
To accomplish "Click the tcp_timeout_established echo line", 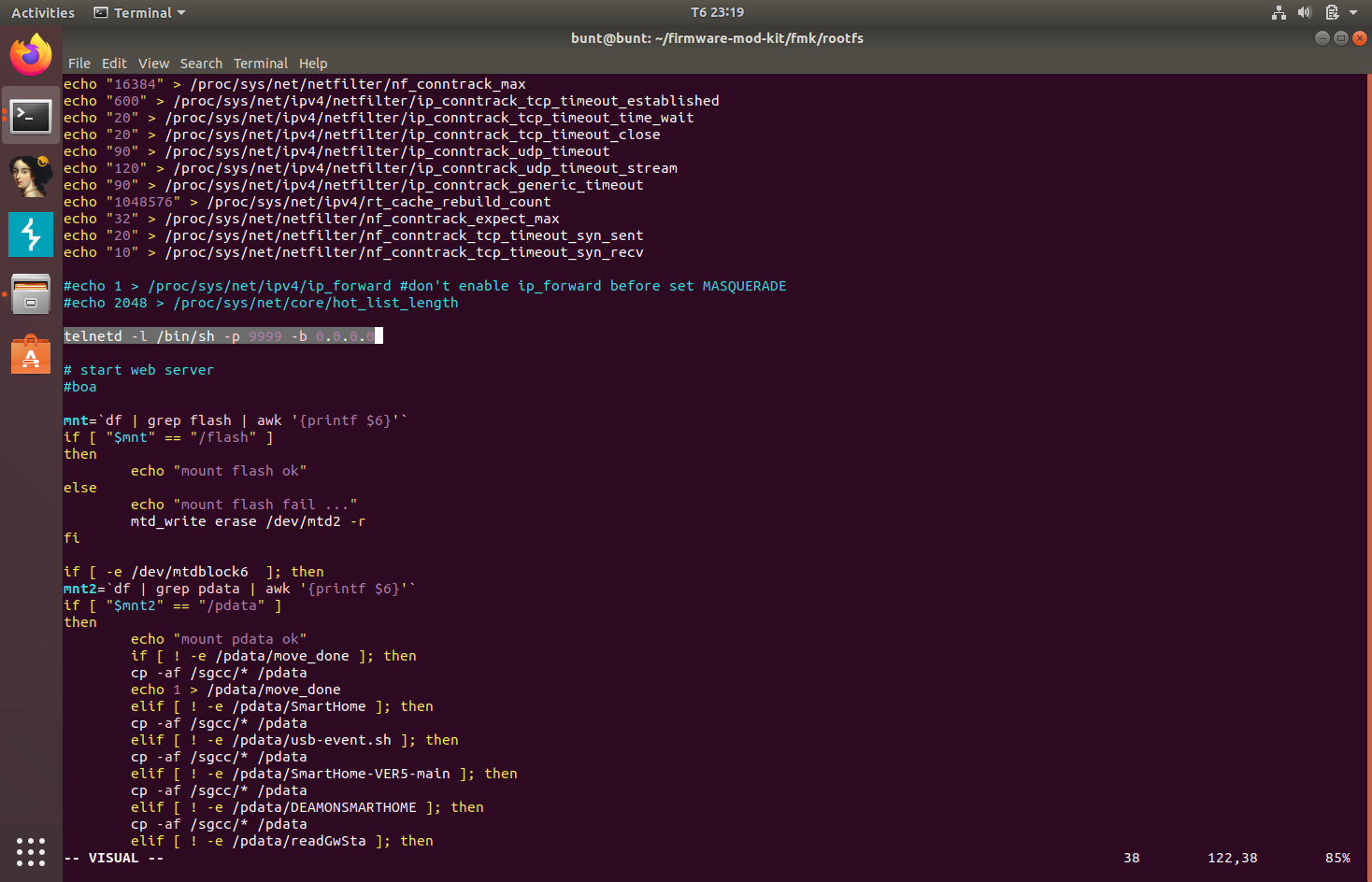I will 392,101.
